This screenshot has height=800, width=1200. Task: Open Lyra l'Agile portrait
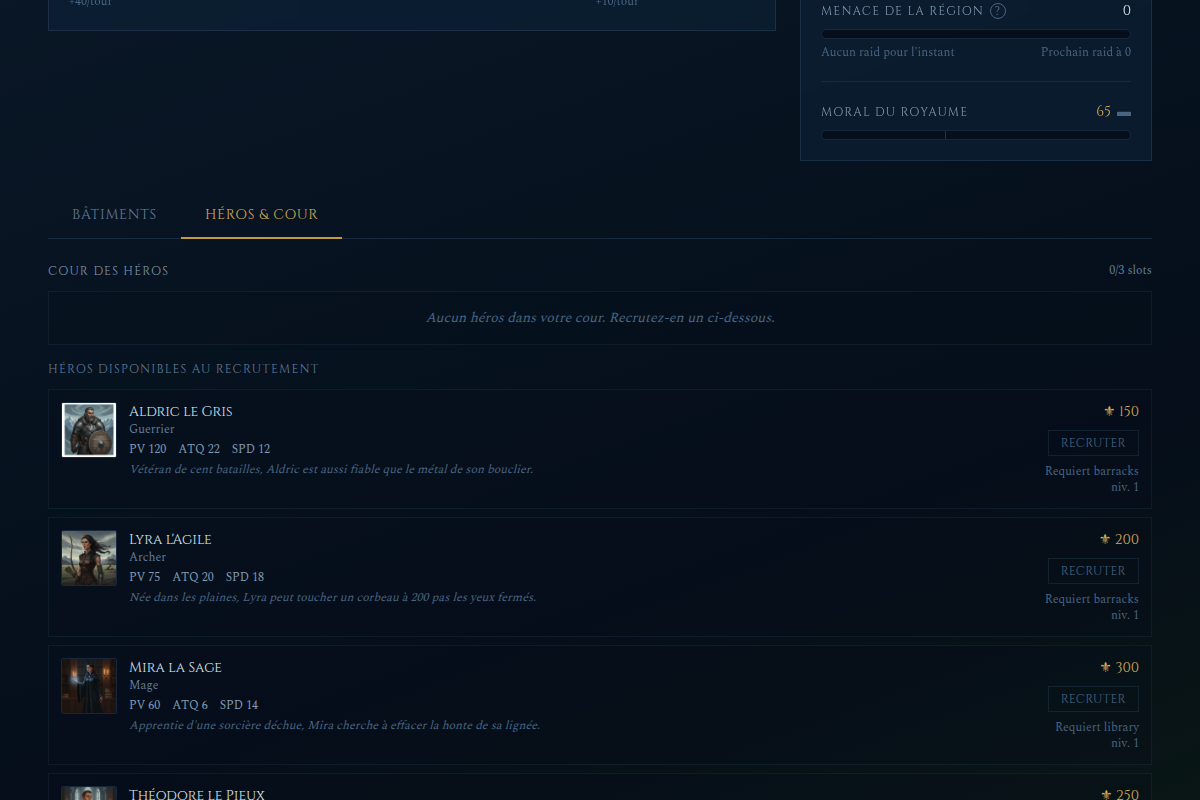coord(89,558)
